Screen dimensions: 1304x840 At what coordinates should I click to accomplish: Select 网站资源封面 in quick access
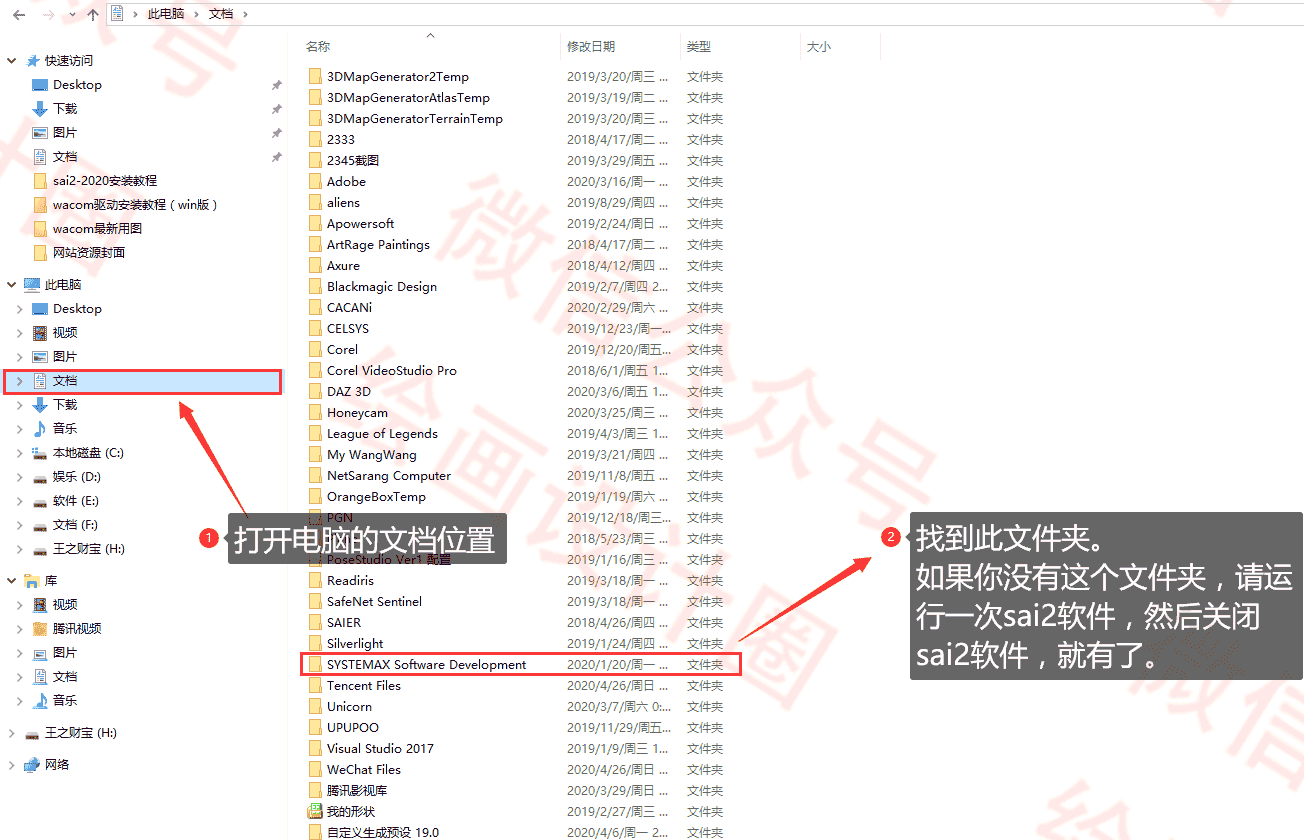(x=89, y=253)
